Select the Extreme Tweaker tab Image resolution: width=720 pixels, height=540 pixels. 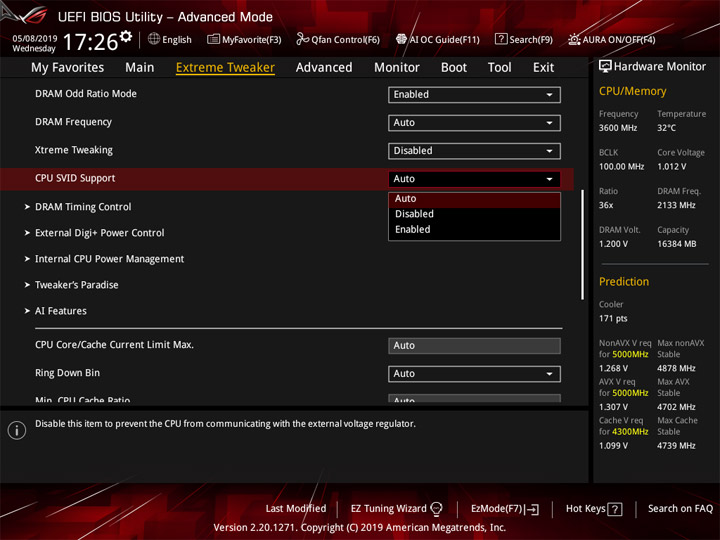pos(225,68)
